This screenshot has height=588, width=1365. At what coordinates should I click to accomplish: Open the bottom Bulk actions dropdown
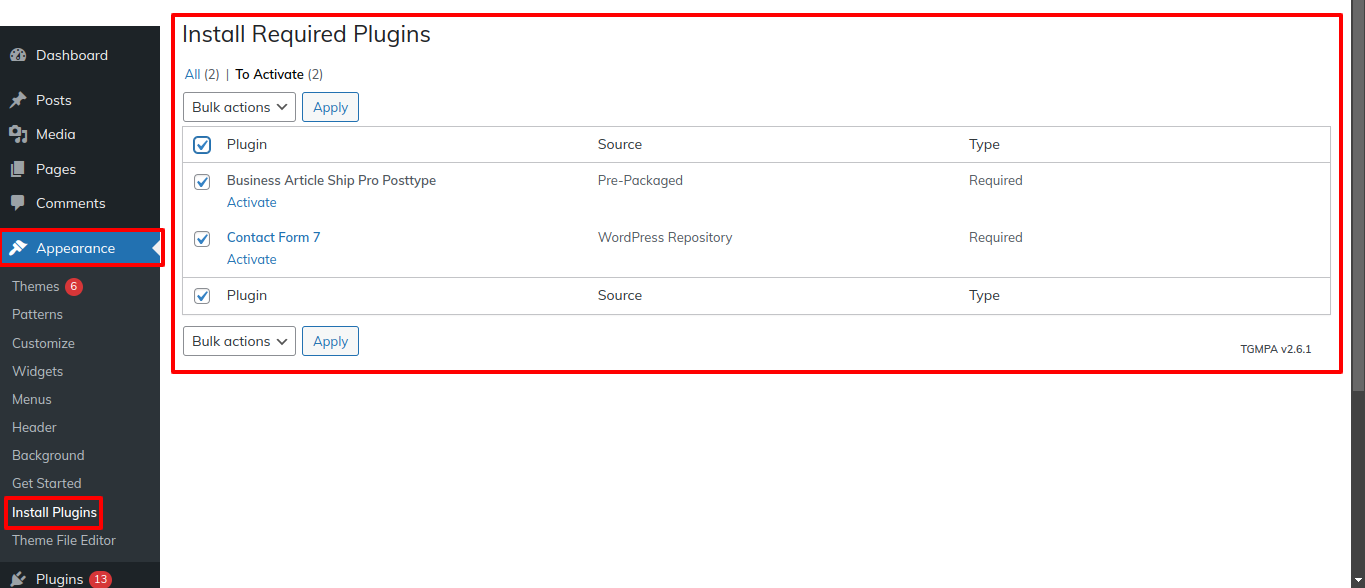[239, 341]
